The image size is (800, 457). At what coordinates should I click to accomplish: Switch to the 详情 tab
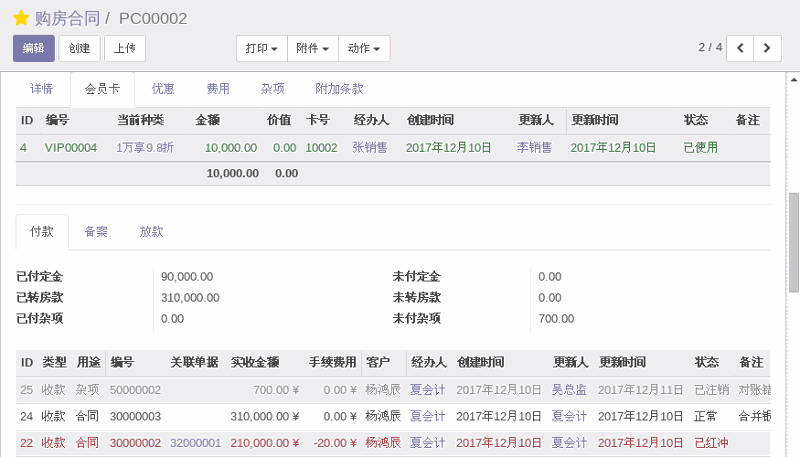(x=42, y=89)
